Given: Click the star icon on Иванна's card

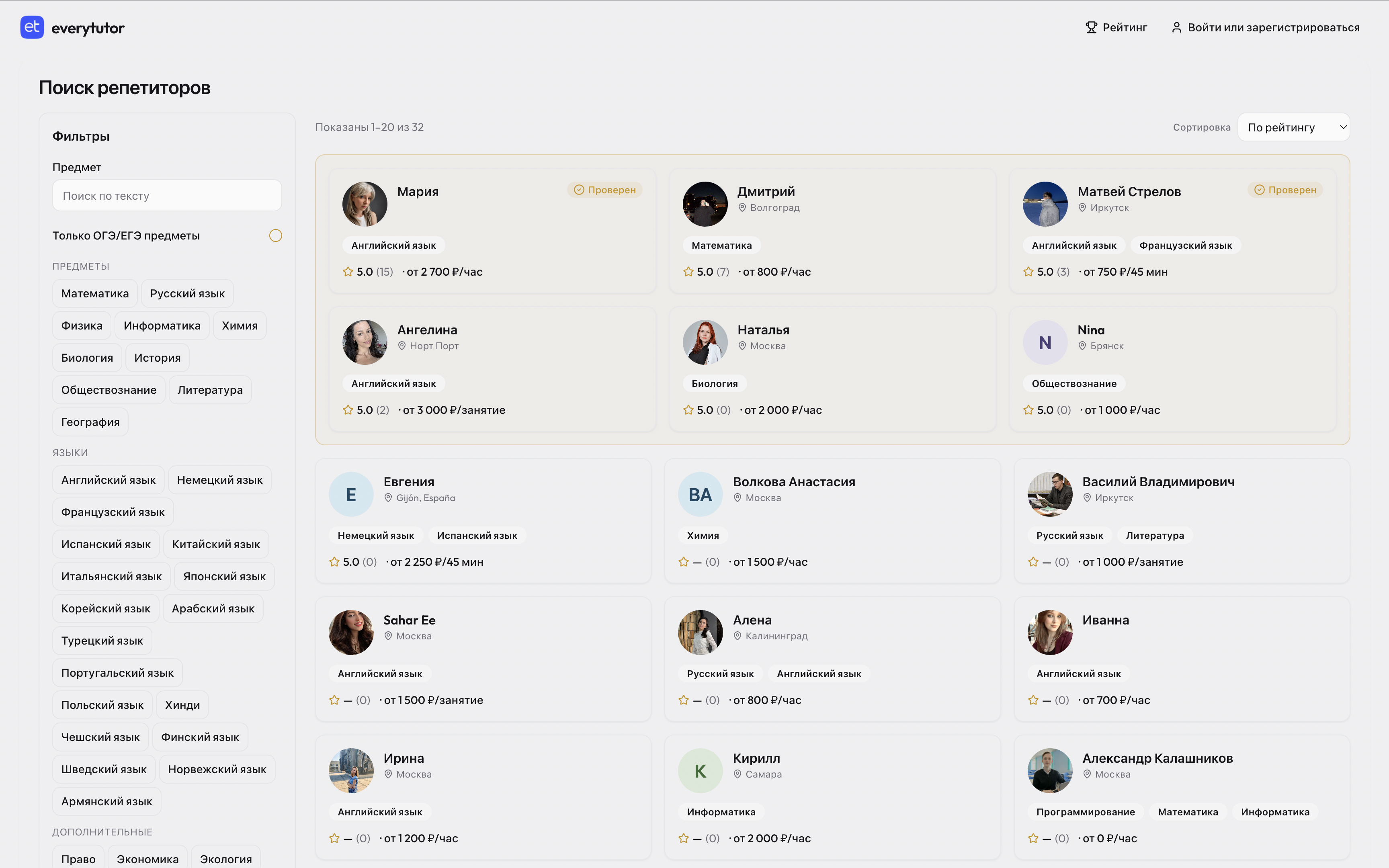Looking at the screenshot, I should tap(1033, 700).
